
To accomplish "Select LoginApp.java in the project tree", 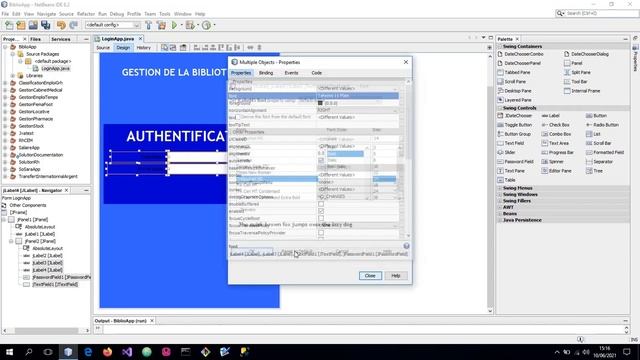I will point(56,69).
